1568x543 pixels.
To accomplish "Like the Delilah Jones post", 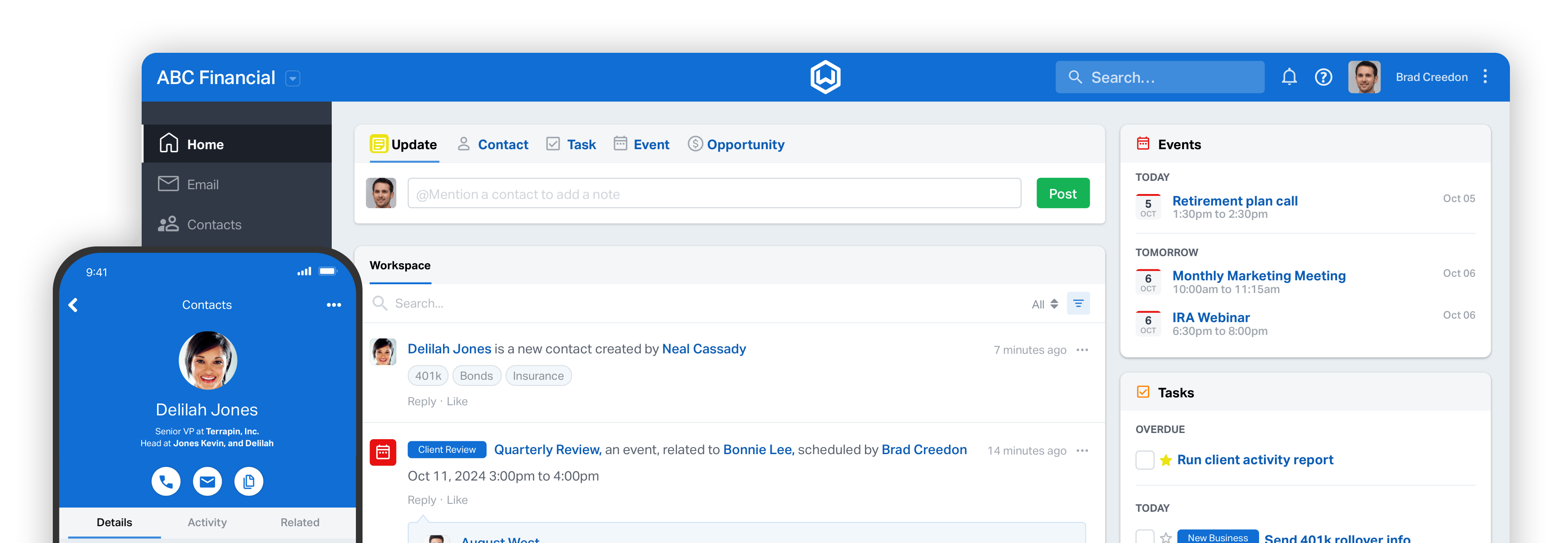I will (457, 402).
